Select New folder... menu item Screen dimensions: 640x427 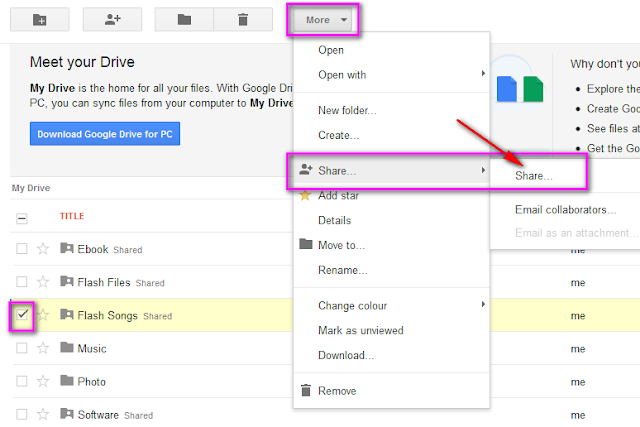point(391,110)
